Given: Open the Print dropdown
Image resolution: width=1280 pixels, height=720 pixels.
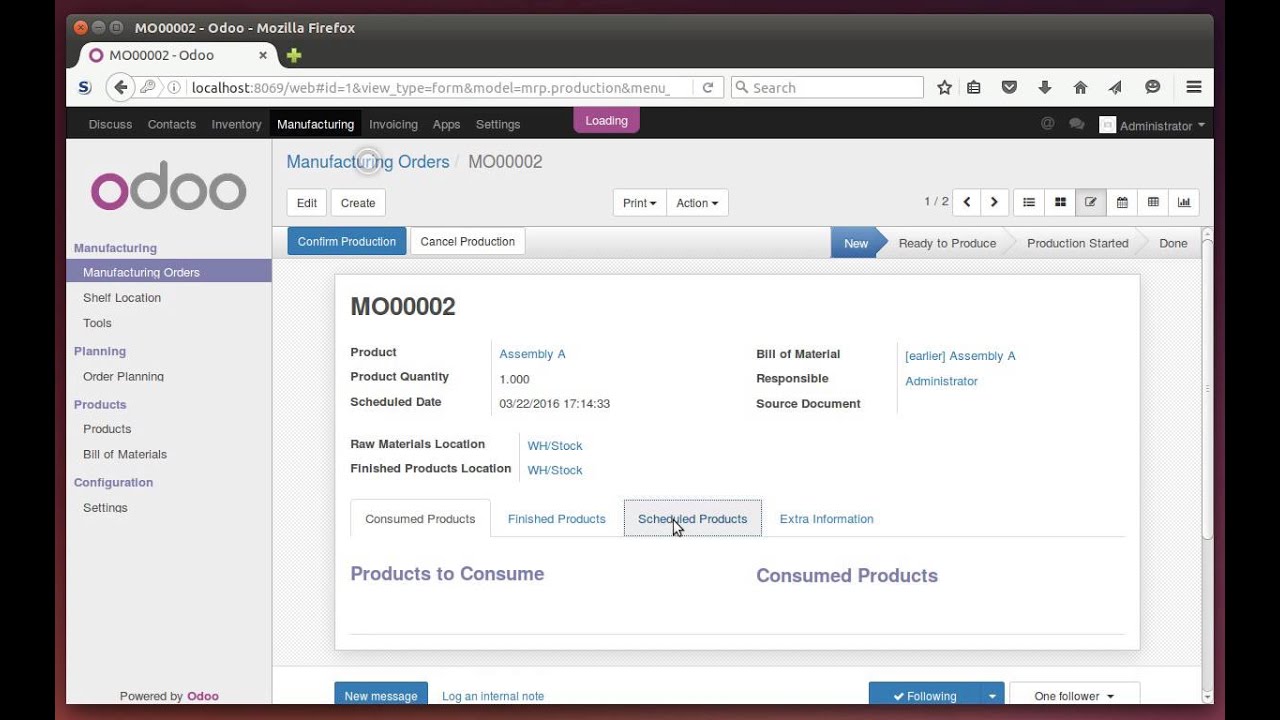Looking at the screenshot, I should click(x=639, y=203).
